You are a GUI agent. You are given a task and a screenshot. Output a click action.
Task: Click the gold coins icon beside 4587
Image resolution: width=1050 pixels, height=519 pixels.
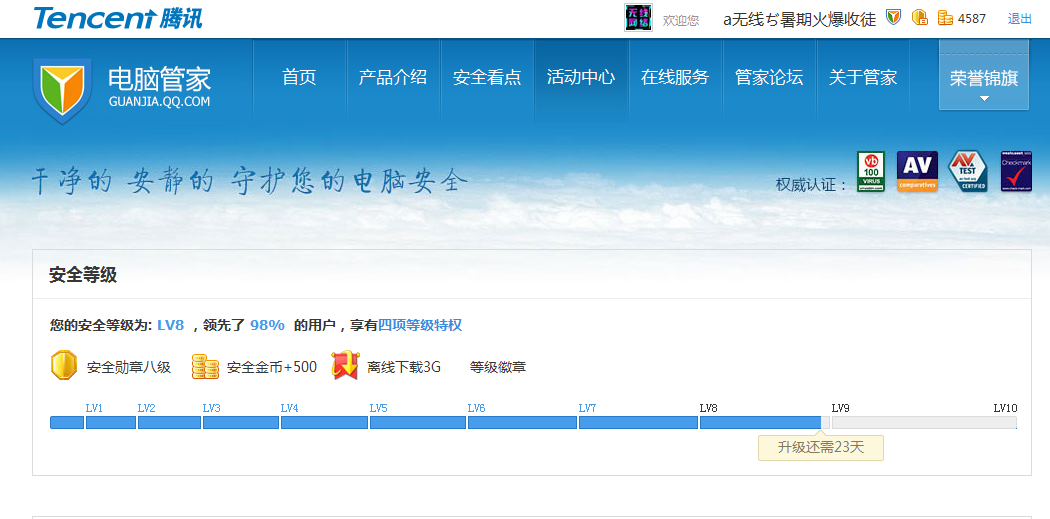point(945,18)
